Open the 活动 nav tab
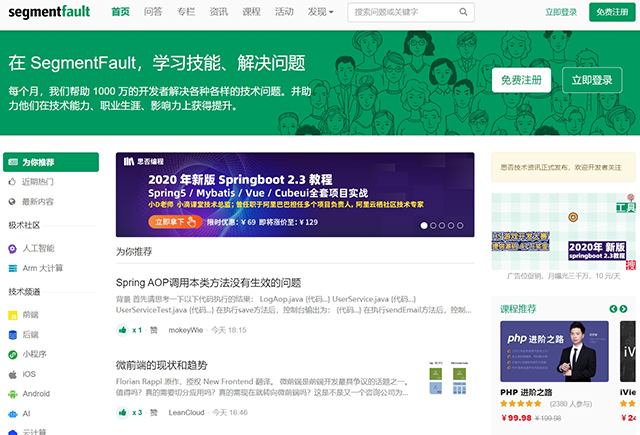Viewport: 640px width, 435px height. 284,12
